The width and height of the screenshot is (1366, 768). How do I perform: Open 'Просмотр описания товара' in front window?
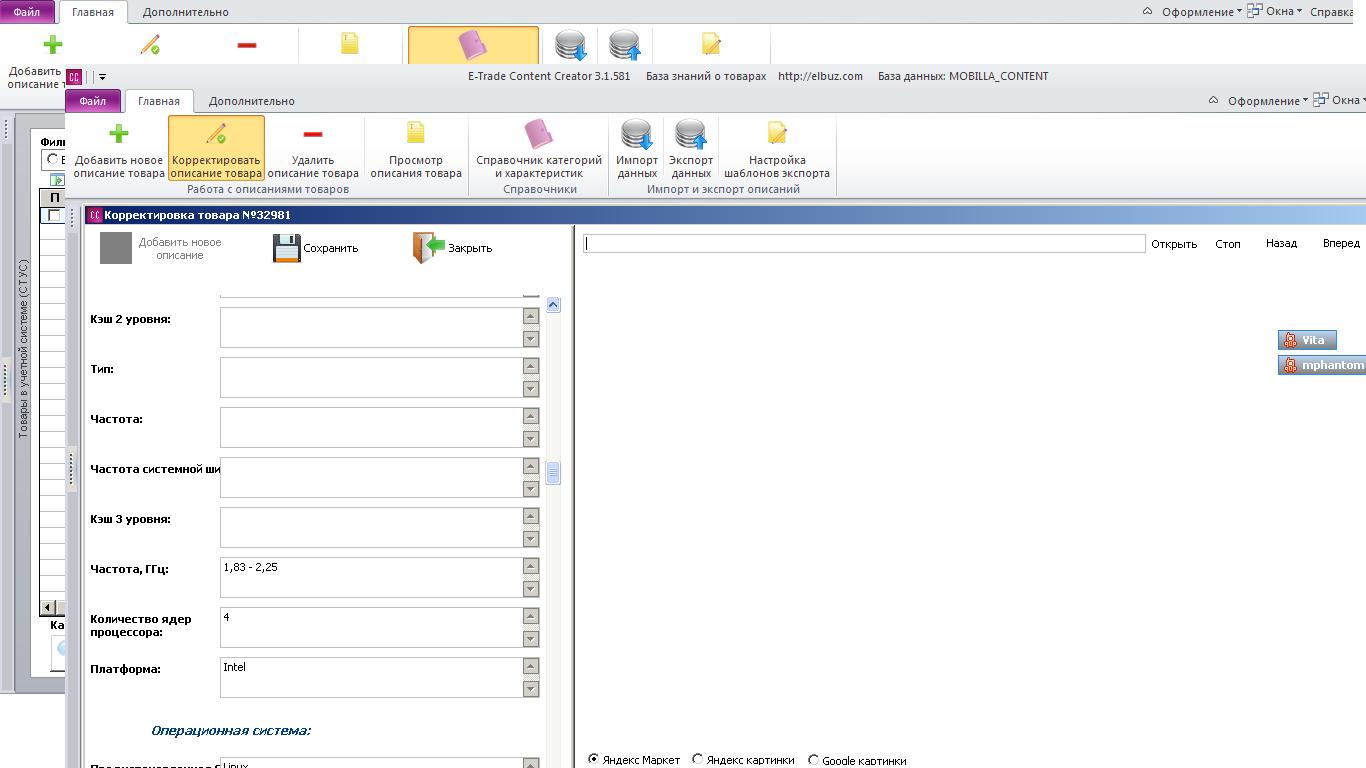[416, 149]
